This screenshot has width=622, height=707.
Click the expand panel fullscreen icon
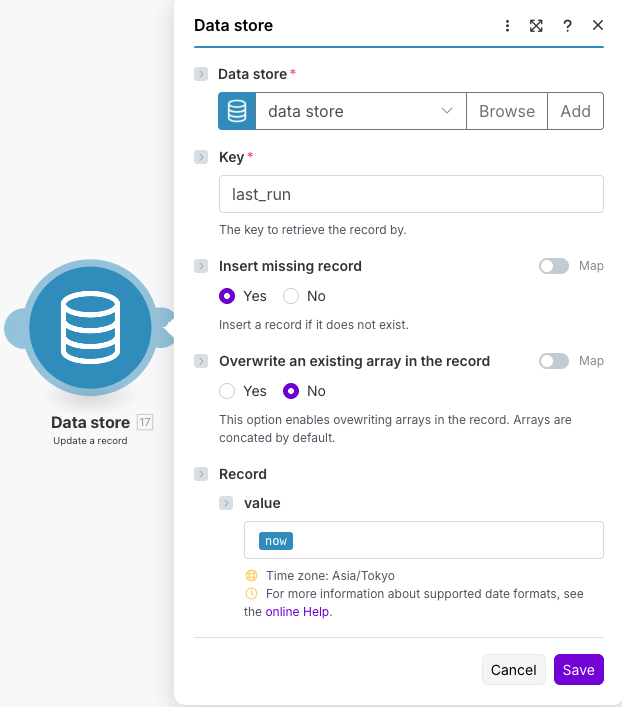coord(536,26)
